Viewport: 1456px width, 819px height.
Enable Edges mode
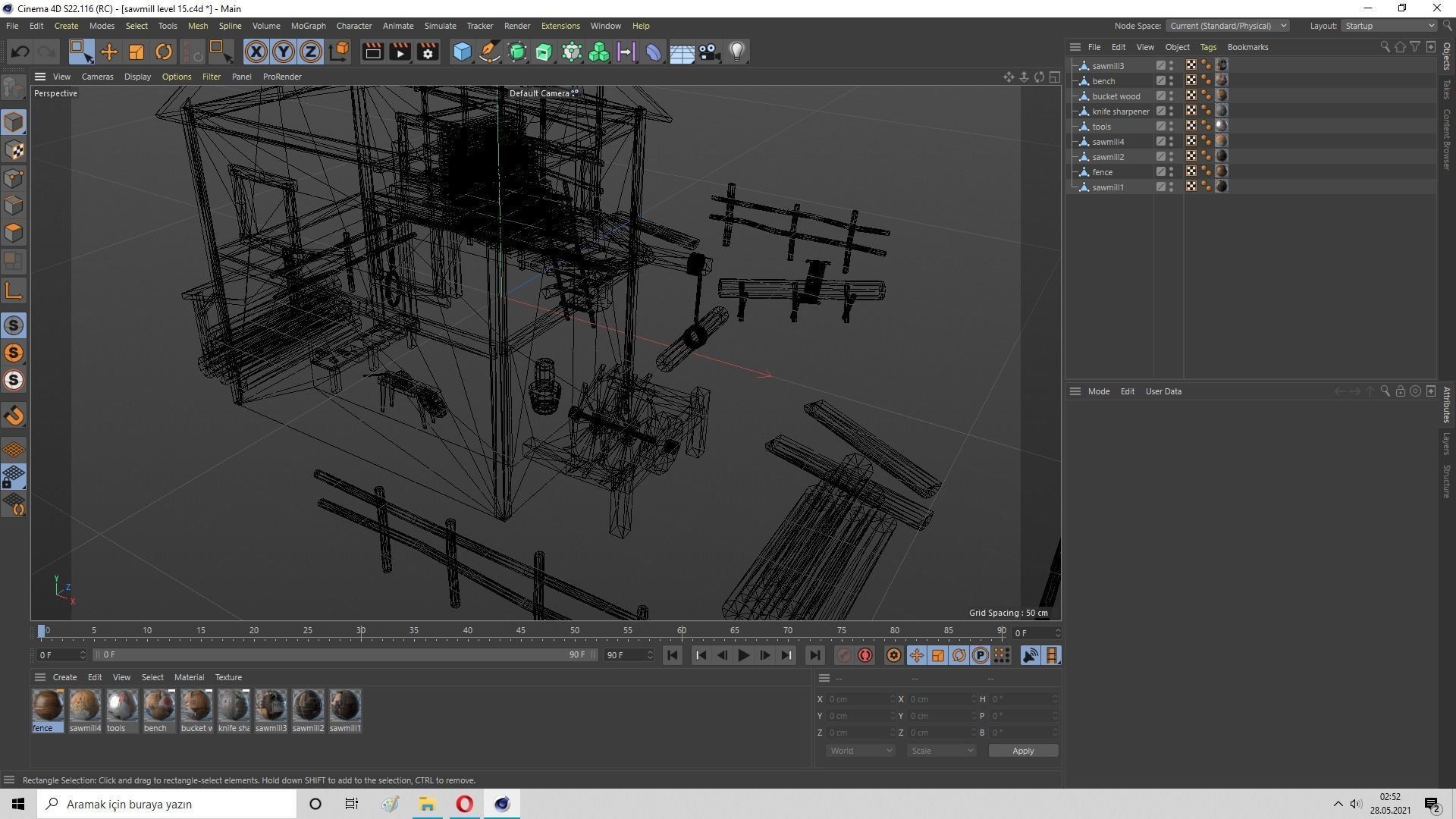[x=14, y=206]
